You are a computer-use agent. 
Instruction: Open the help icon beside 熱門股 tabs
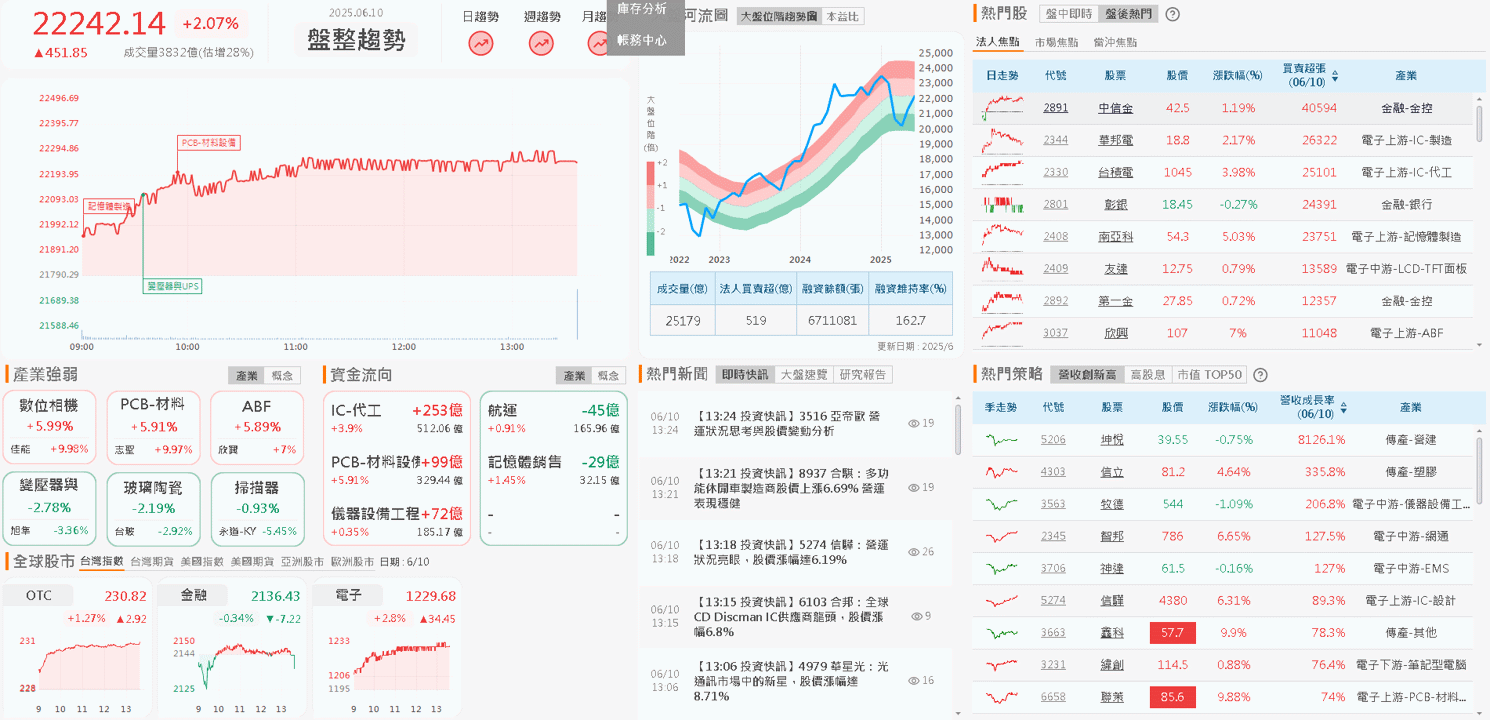1173,14
